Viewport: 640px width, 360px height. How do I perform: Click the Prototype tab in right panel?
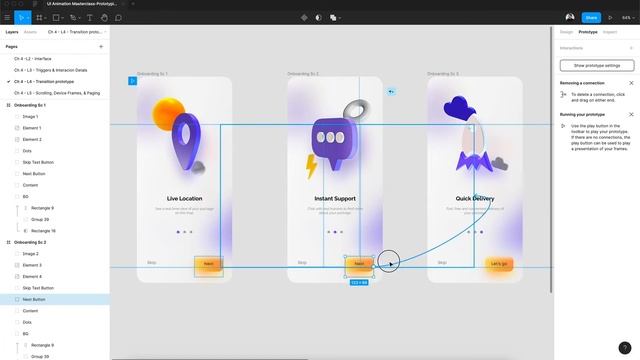pos(588,32)
